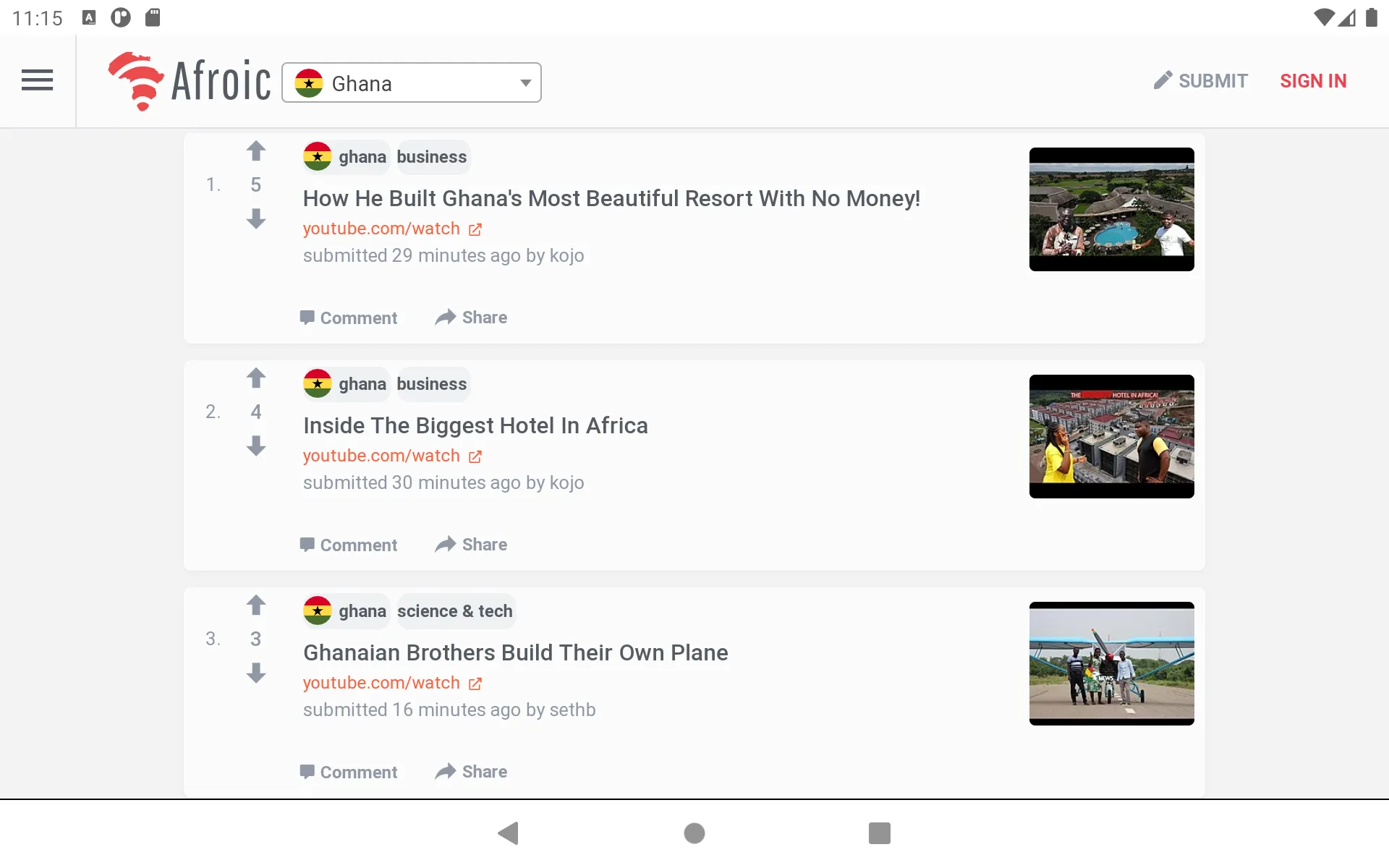Click the SIGN IN button
Screen dimensions: 1389x868
(1313, 81)
